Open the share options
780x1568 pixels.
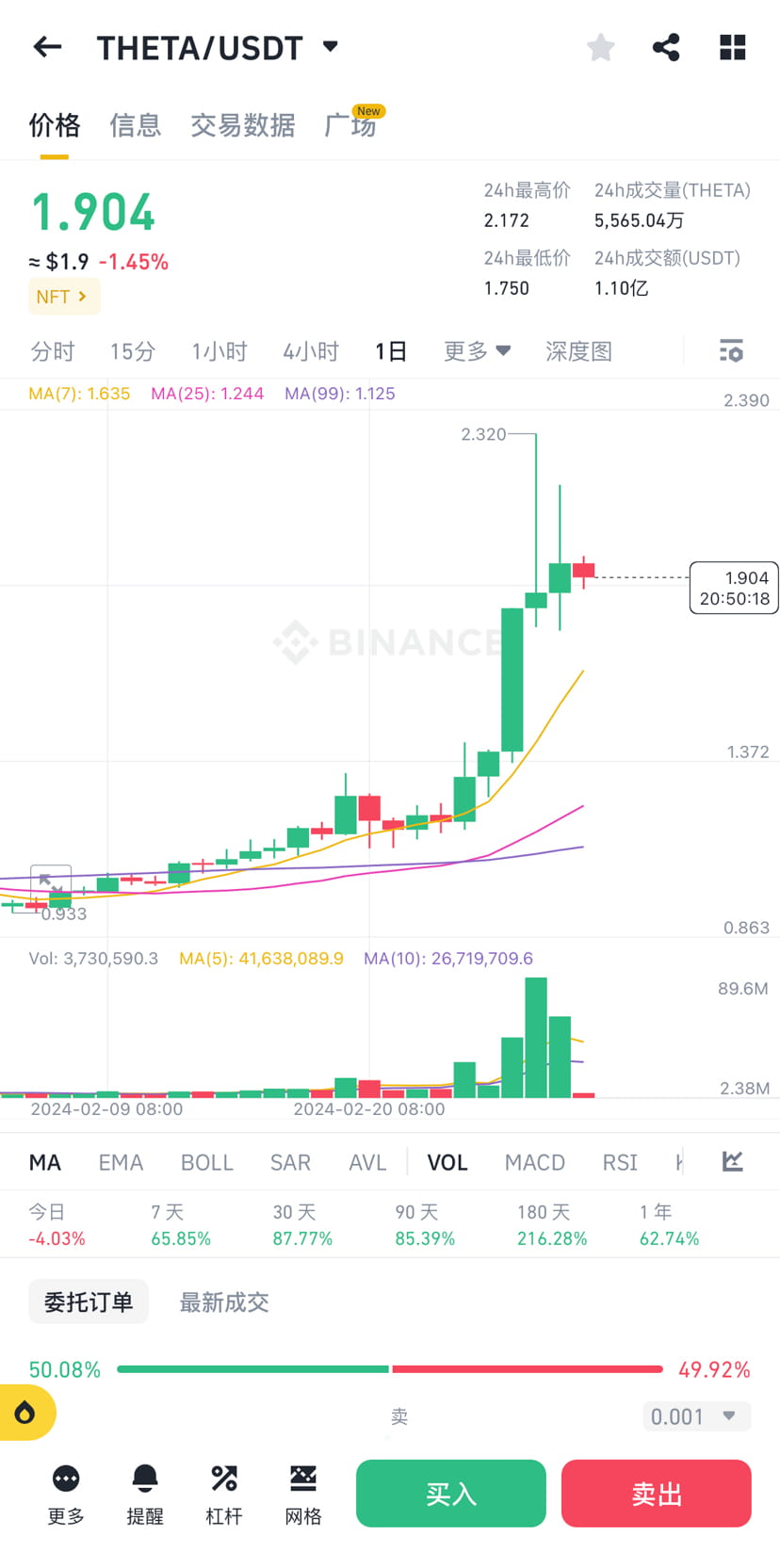point(666,46)
